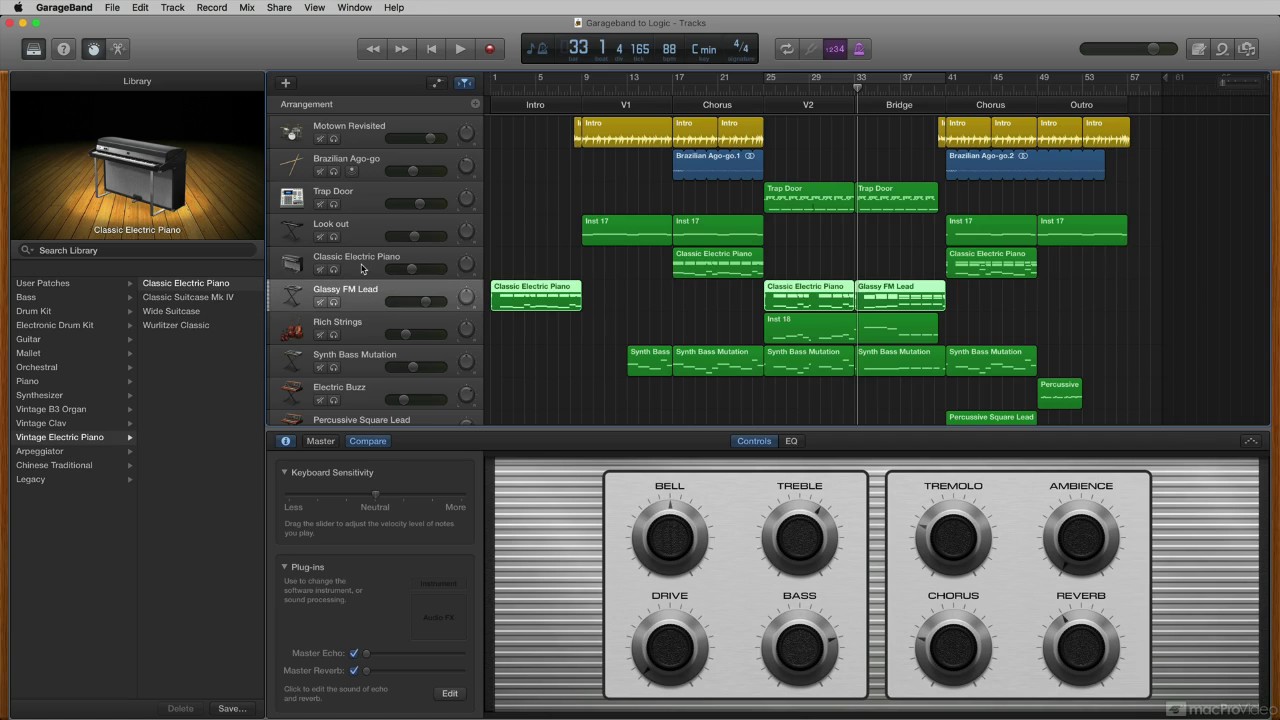The height and width of the screenshot is (720, 1280).
Task: Mute the Glassy FM Lead track
Action: click(x=321, y=301)
